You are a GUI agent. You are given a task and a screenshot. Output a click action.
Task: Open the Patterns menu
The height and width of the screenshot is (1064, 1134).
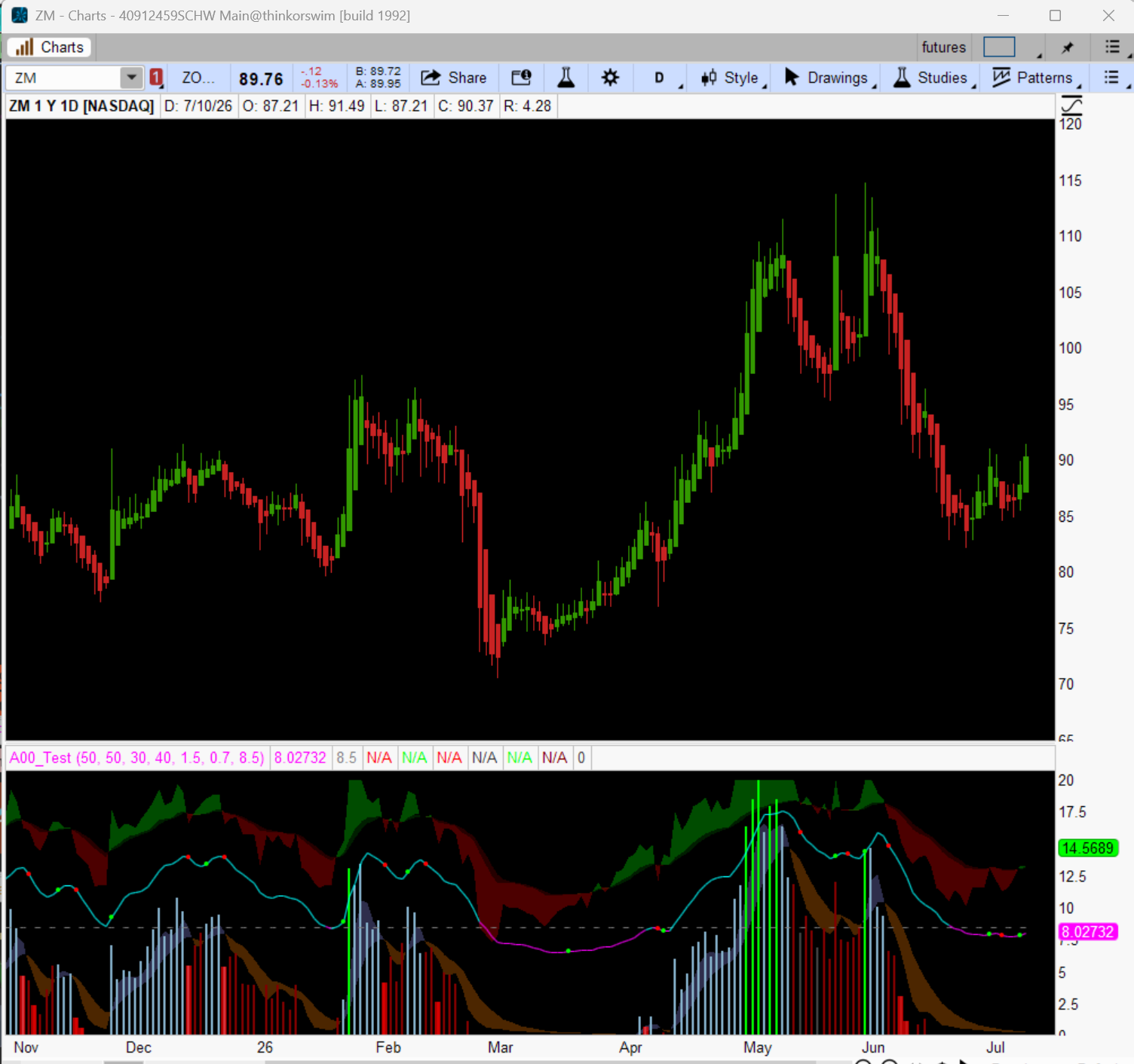click(x=1034, y=78)
